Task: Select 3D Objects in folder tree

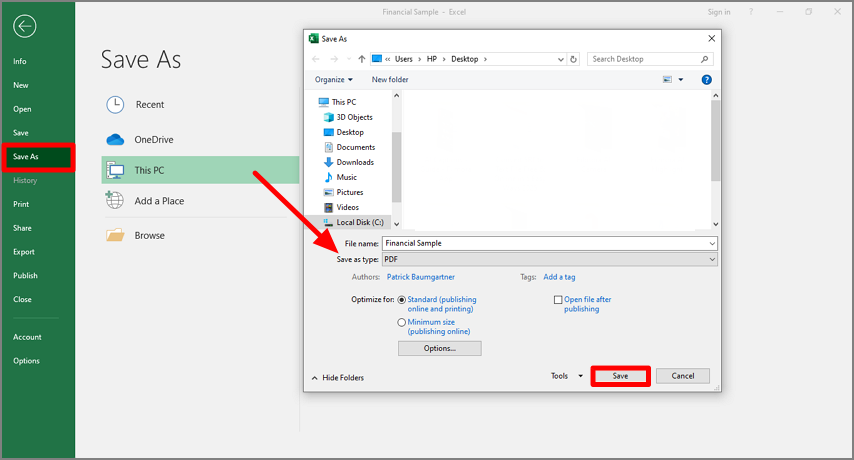Action: tap(348, 117)
